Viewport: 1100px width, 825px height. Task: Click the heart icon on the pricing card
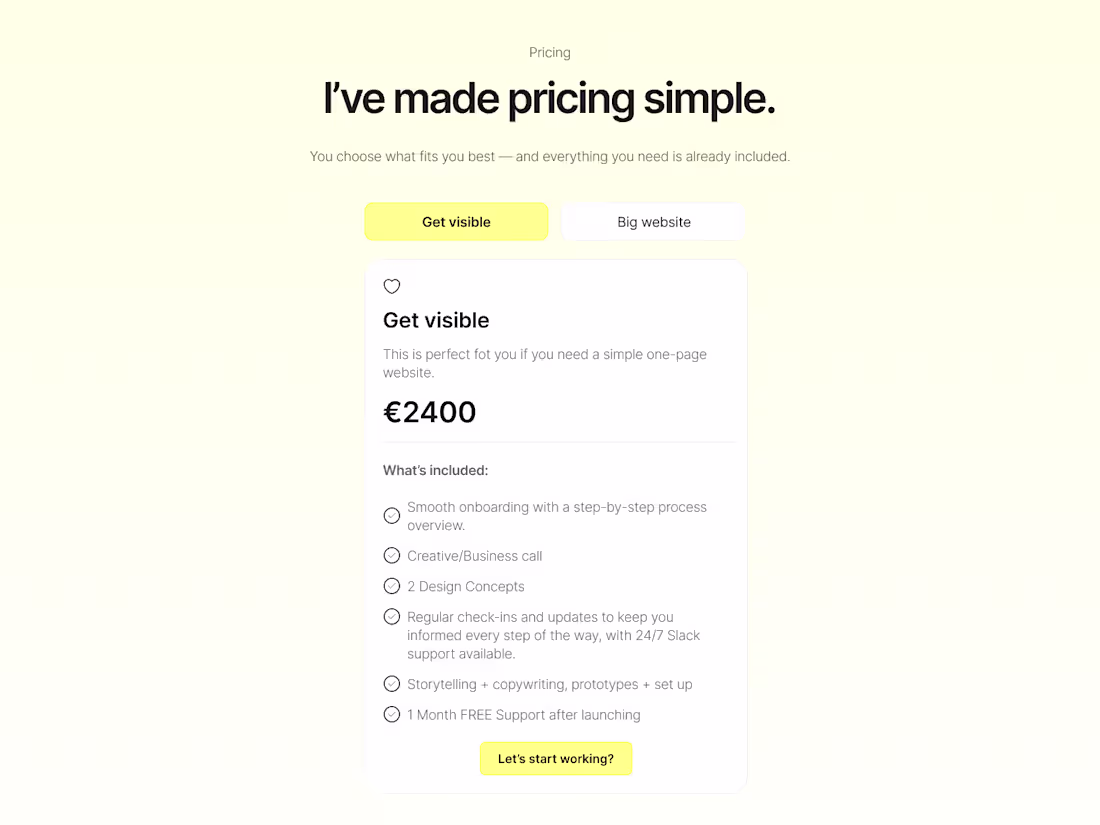[x=391, y=286]
